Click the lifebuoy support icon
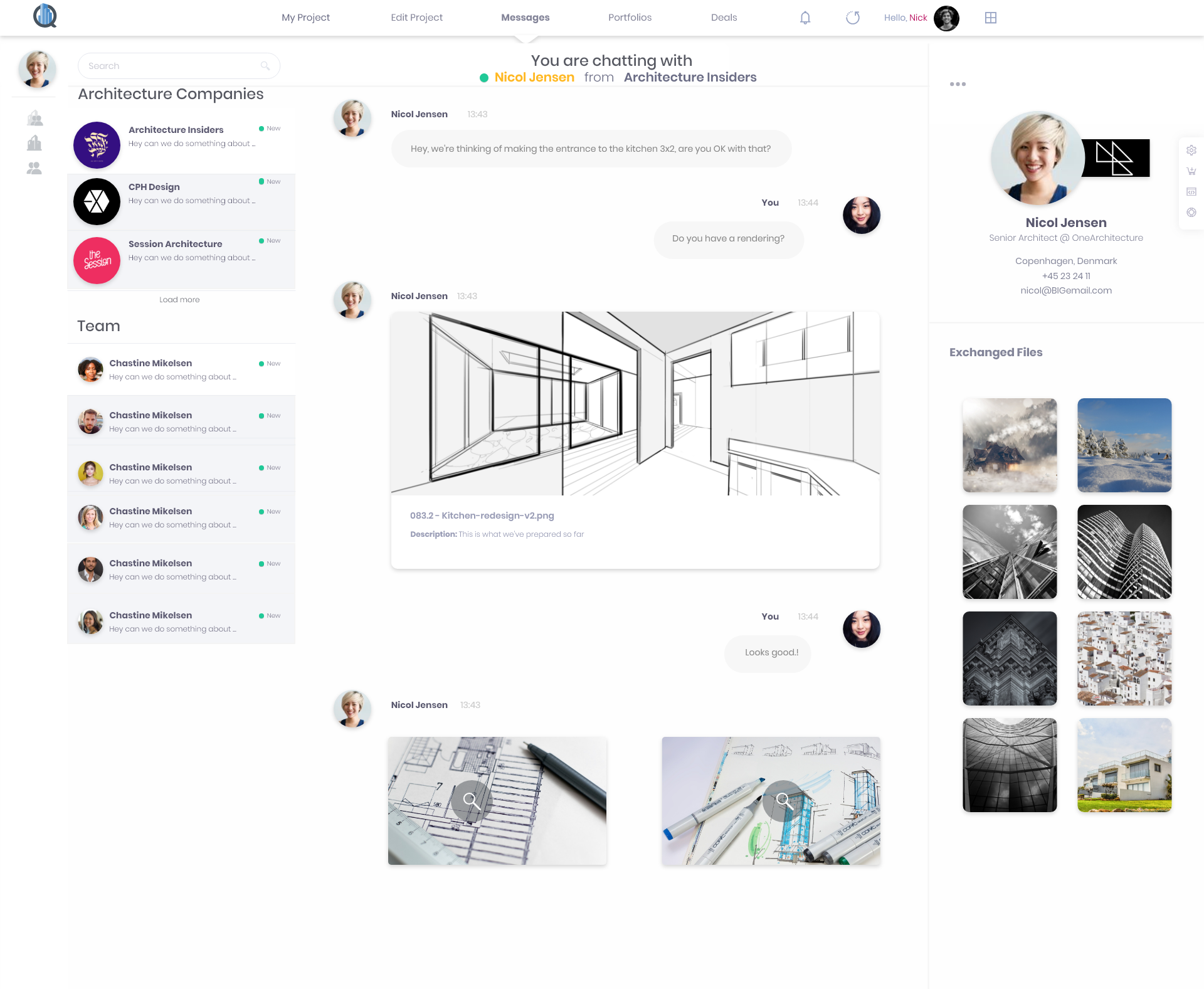 pos(1191,213)
